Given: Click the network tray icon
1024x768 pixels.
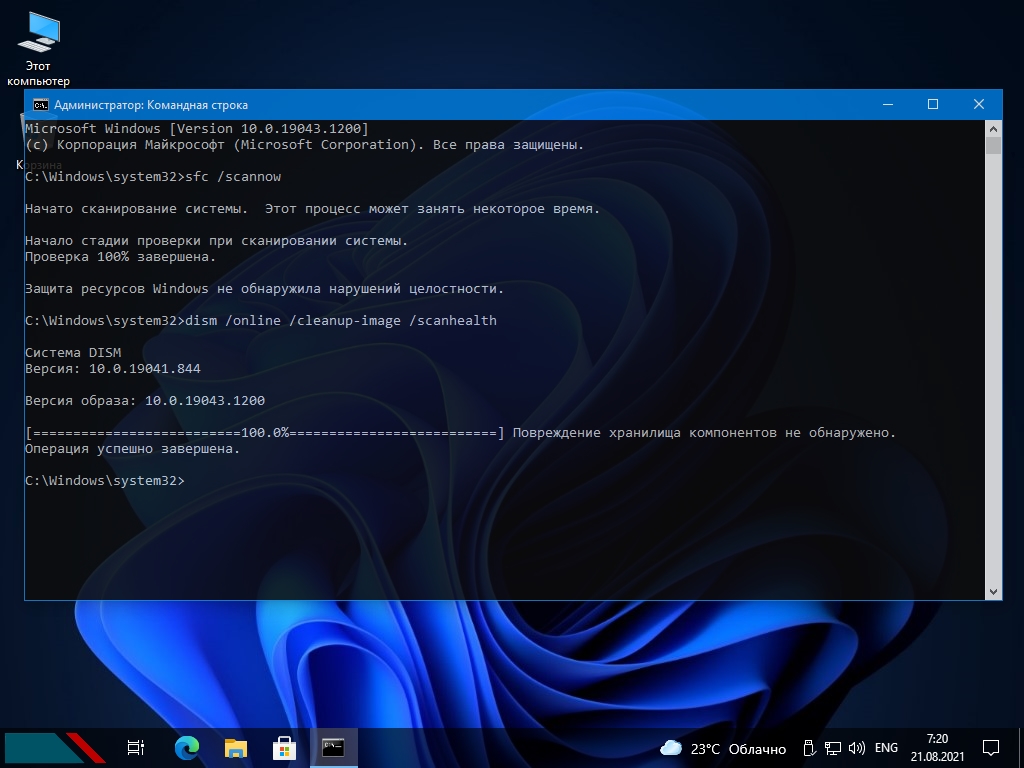Looking at the screenshot, I should point(832,748).
